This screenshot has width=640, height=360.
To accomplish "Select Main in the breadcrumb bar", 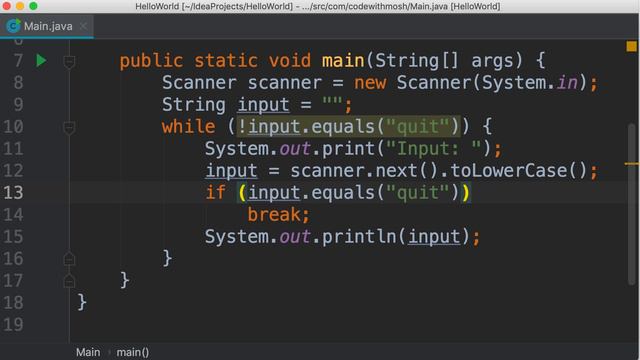I will [88, 352].
